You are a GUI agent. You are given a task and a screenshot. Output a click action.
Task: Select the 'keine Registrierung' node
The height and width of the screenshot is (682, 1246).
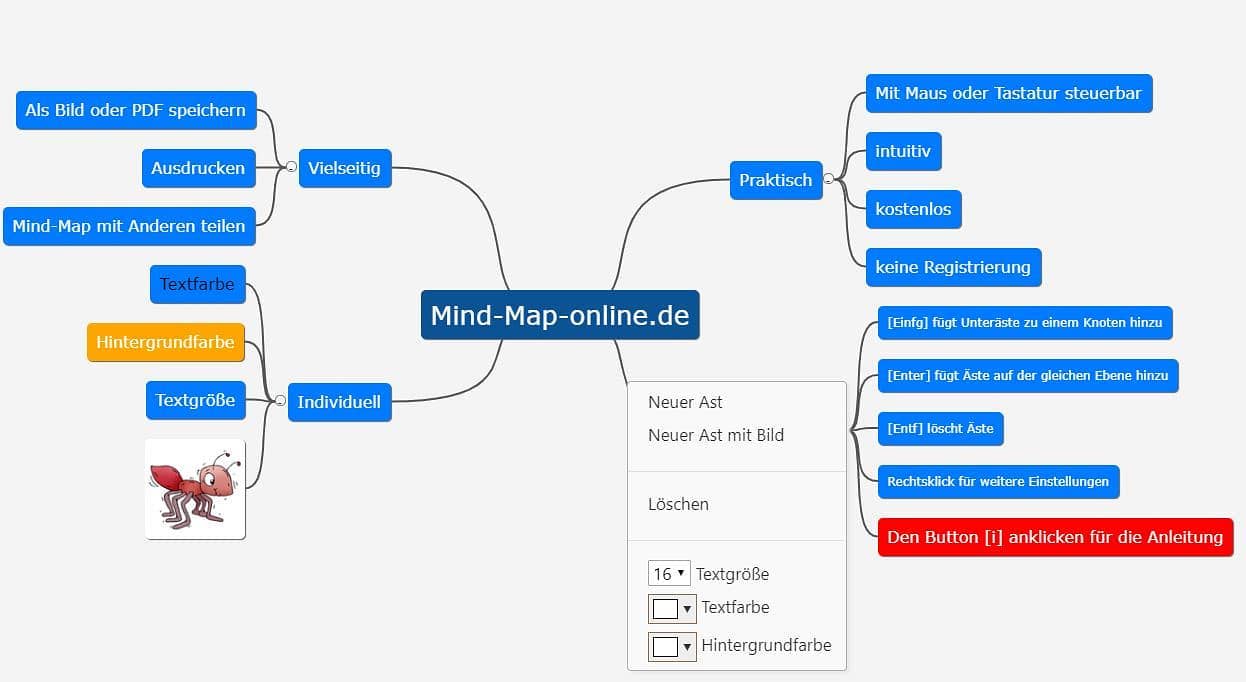click(x=953, y=267)
